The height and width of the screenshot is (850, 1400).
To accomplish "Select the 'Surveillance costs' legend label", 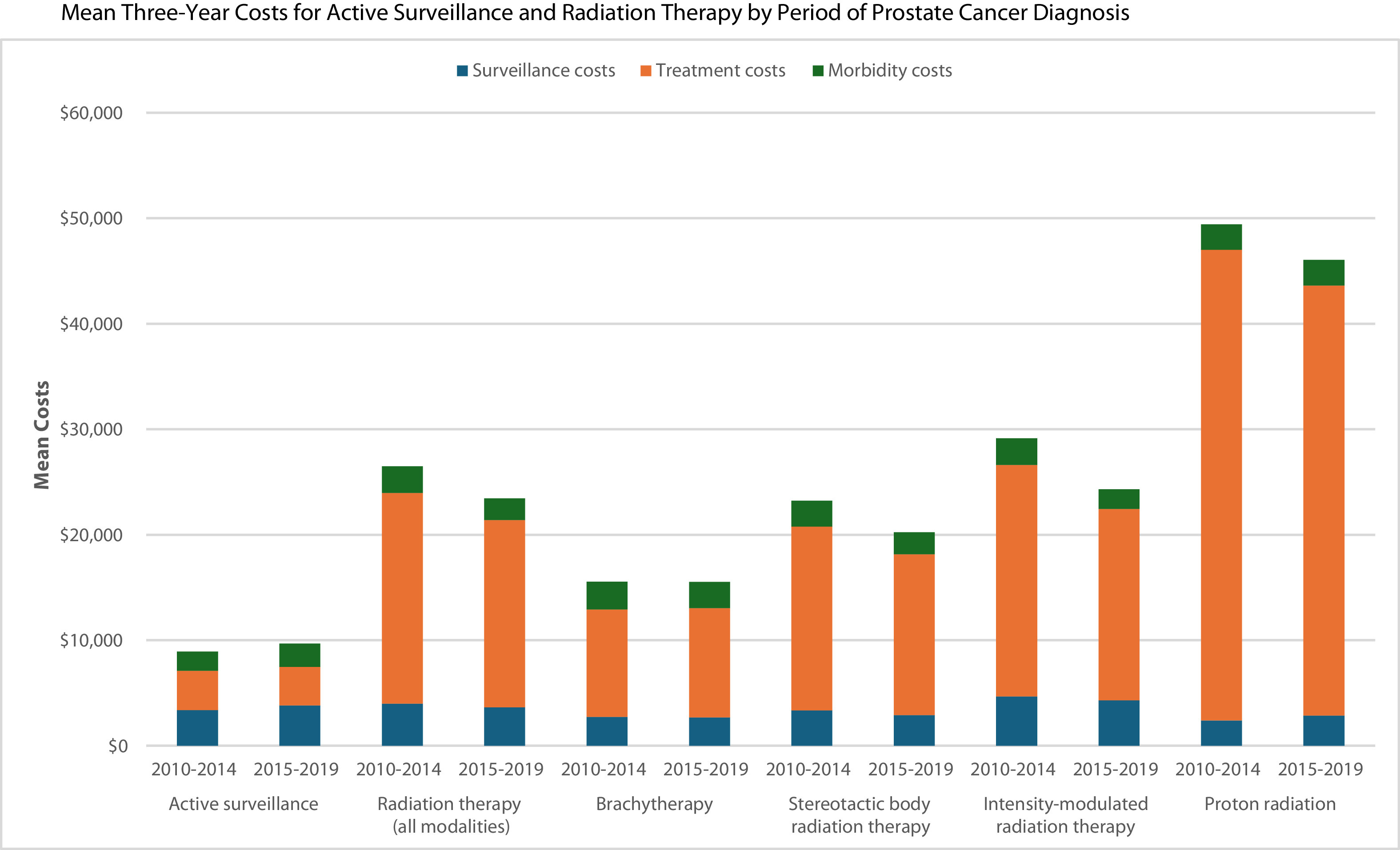I will click(x=544, y=71).
